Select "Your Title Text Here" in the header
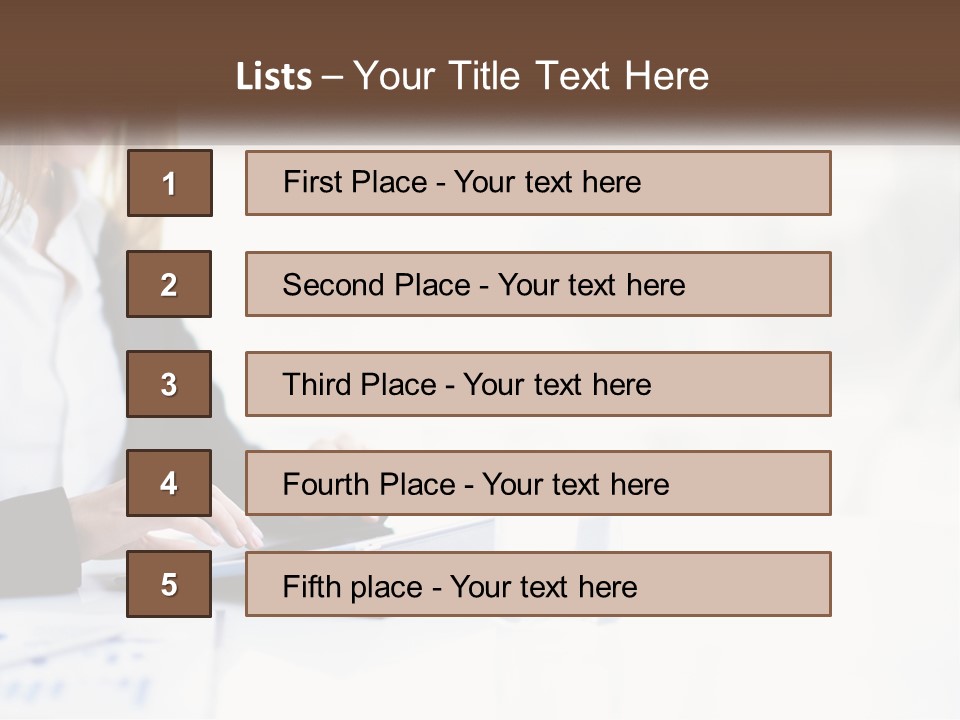Image resolution: width=960 pixels, height=720 pixels. pos(531,76)
